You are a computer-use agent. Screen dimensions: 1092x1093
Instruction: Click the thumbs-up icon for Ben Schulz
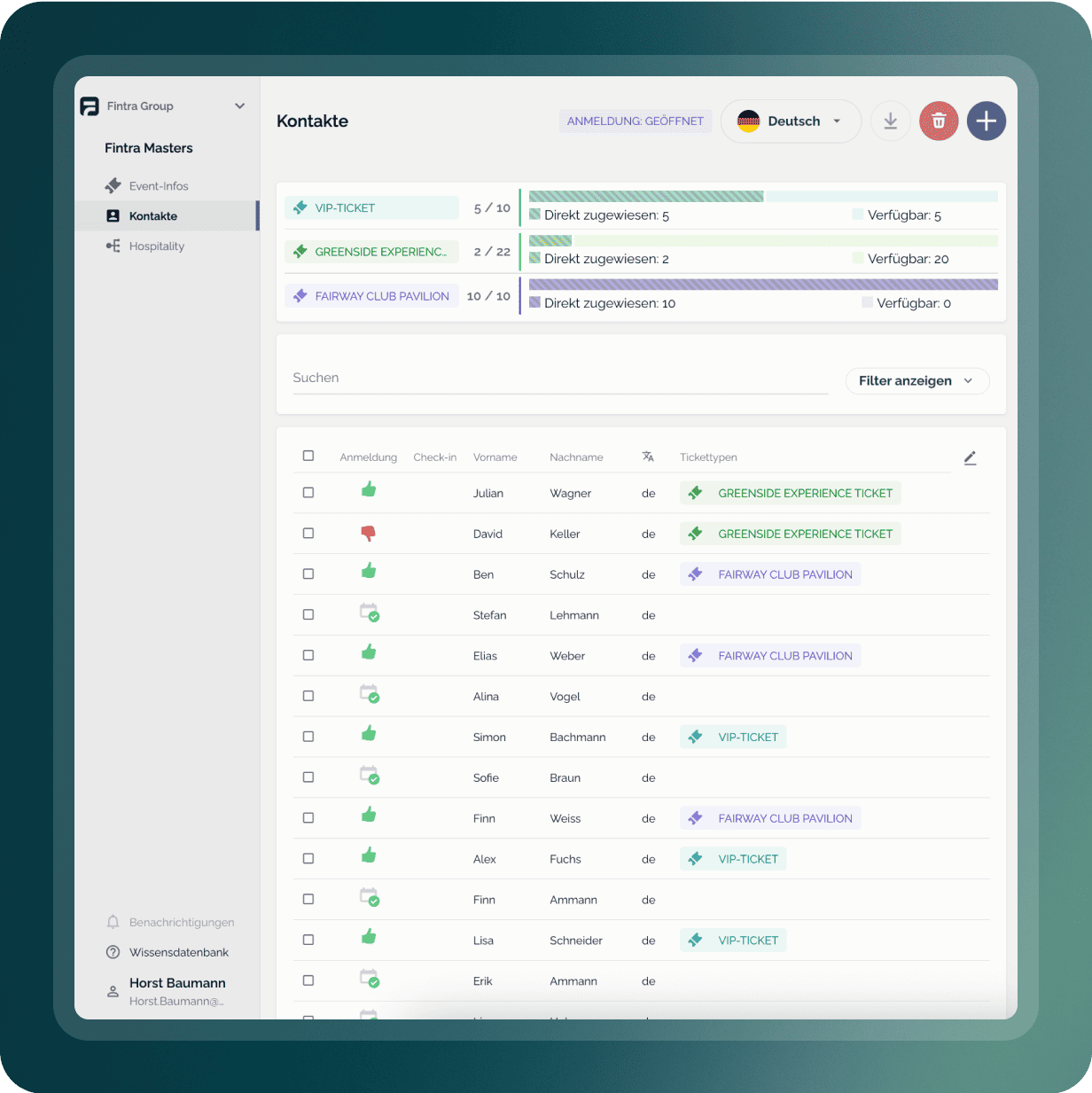(x=369, y=571)
